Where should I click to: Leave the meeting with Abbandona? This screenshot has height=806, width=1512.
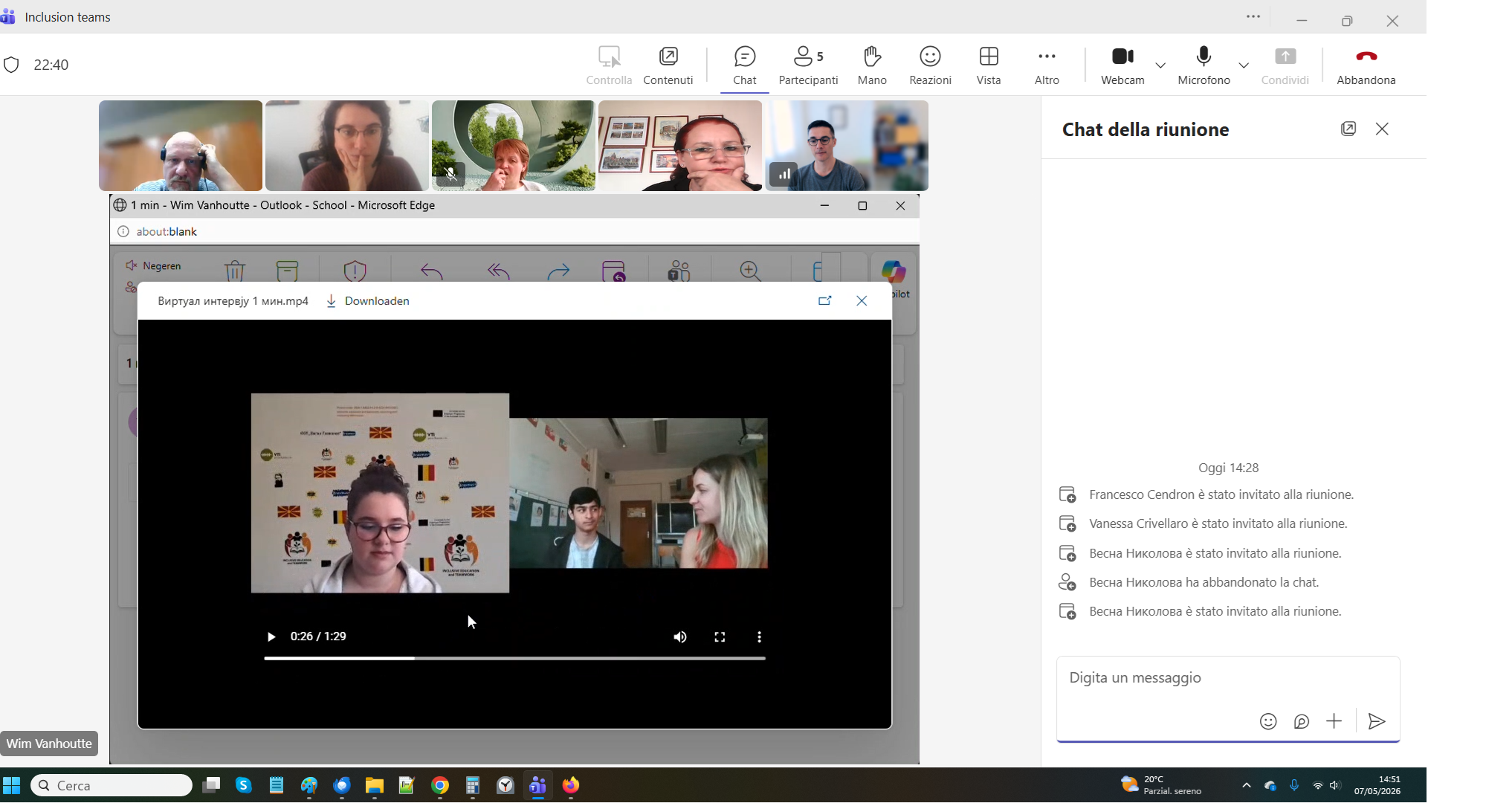coord(1366,65)
